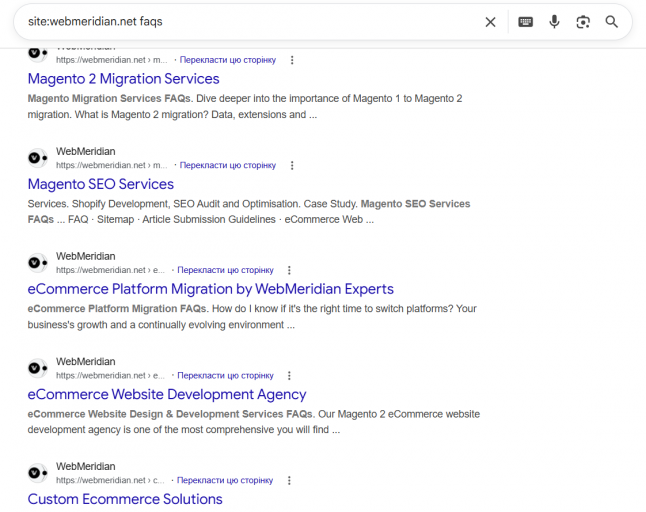
Task: Open Magento 2 Migration Services result
Action: [x=124, y=79]
